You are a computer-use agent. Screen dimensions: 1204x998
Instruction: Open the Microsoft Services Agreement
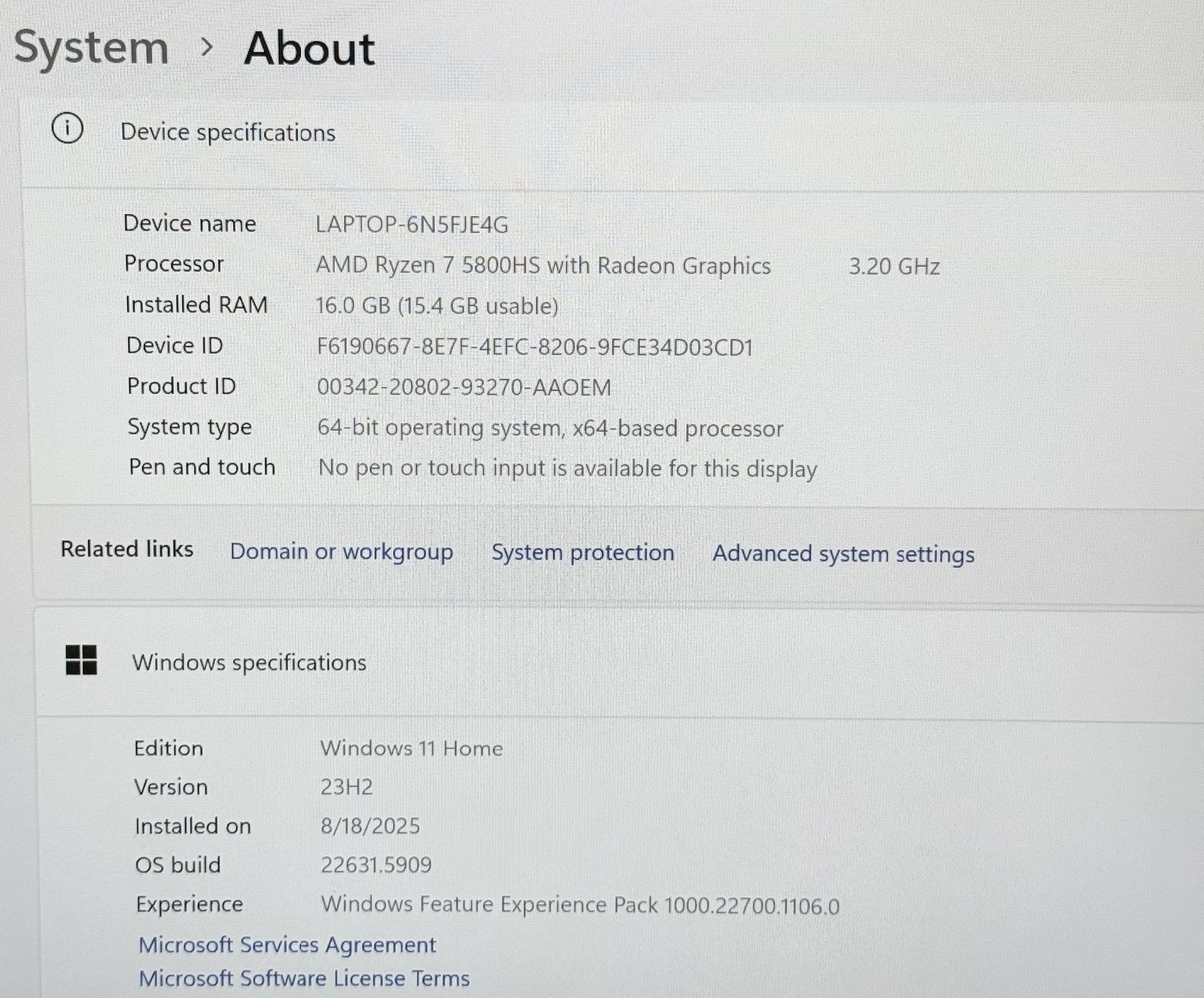(x=287, y=945)
